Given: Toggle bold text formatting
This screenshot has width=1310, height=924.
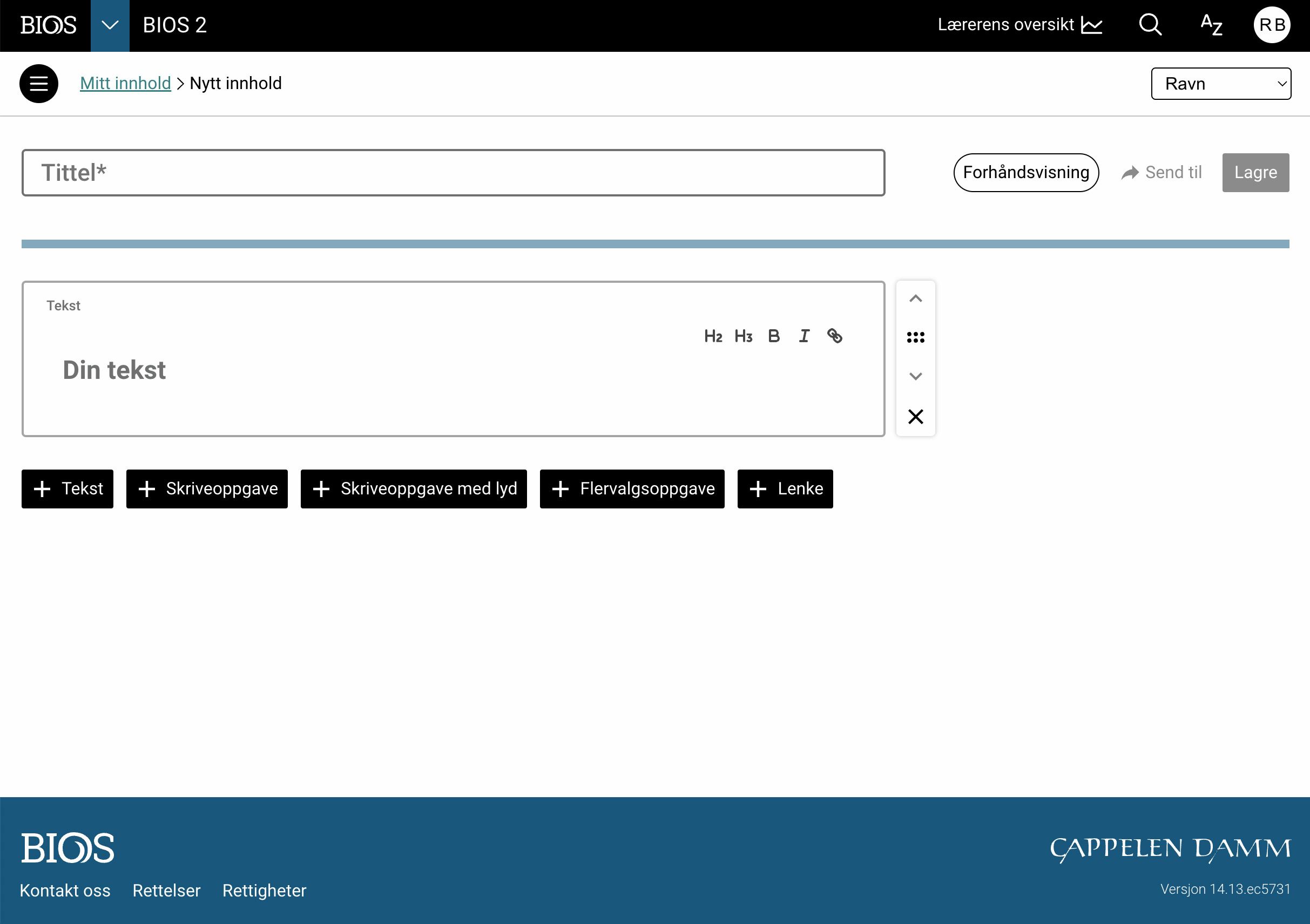Looking at the screenshot, I should pos(774,336).
